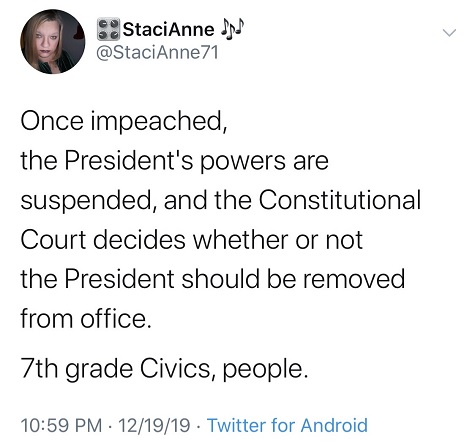Viewport: 475px width, 444px height.
Task: Click the control knobs emoji before StaciAnne
Action: pyautogui.click(x=108, y=29)
